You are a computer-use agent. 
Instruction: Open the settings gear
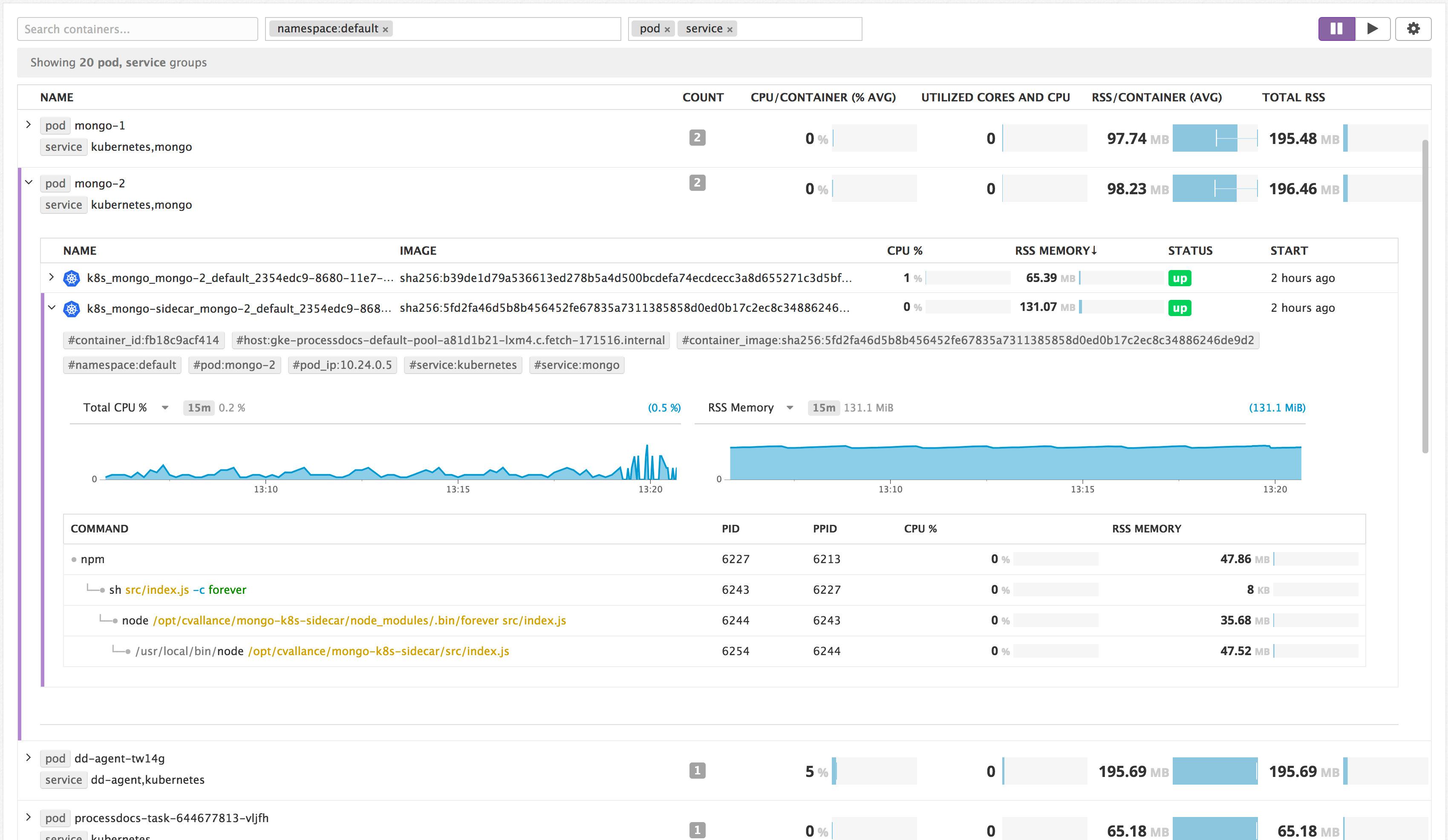click(1413, 28)
